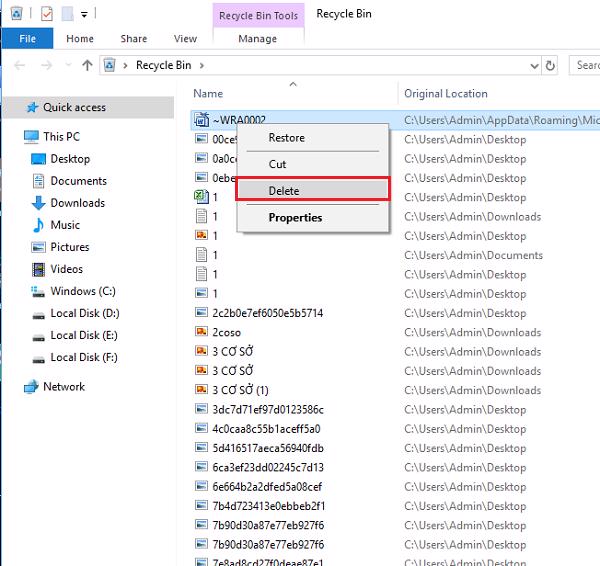Open Music in navigation pane
The height and width of the screenshot is (566, 600).
point(65,225)
